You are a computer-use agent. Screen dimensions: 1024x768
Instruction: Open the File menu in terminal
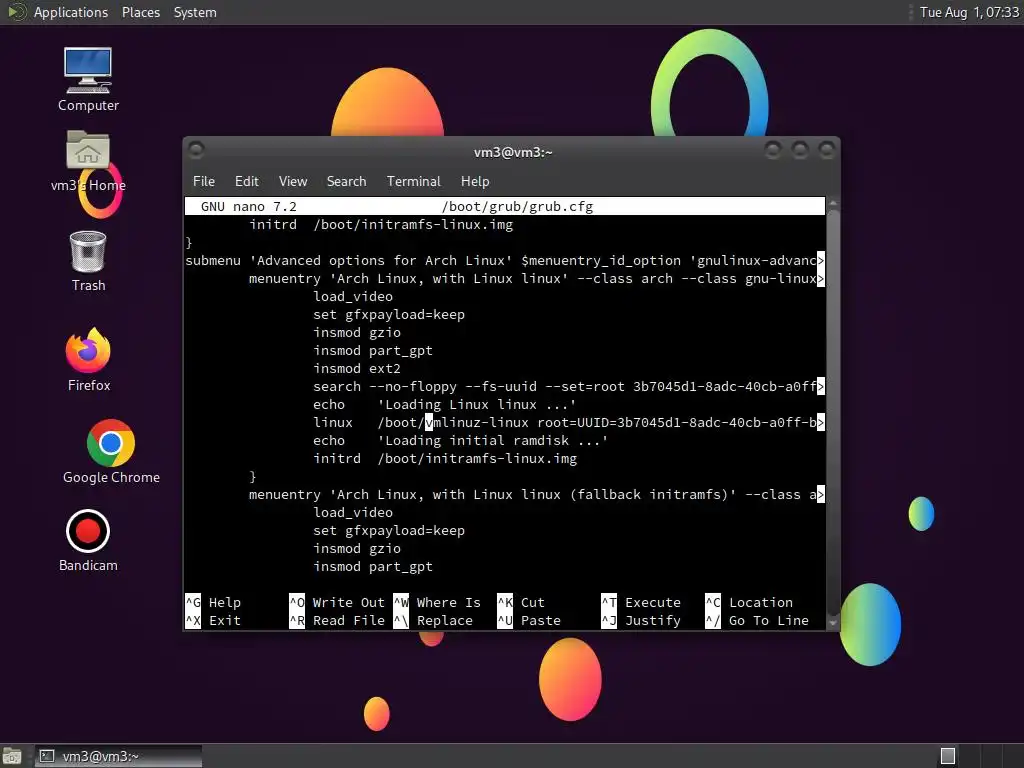[204, 181]
